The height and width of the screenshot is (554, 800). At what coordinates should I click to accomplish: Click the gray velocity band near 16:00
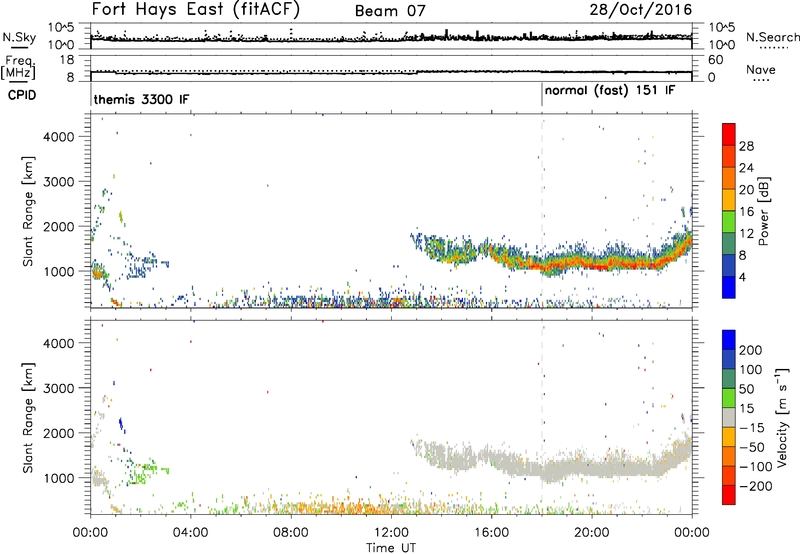click(x=492, y=457)
